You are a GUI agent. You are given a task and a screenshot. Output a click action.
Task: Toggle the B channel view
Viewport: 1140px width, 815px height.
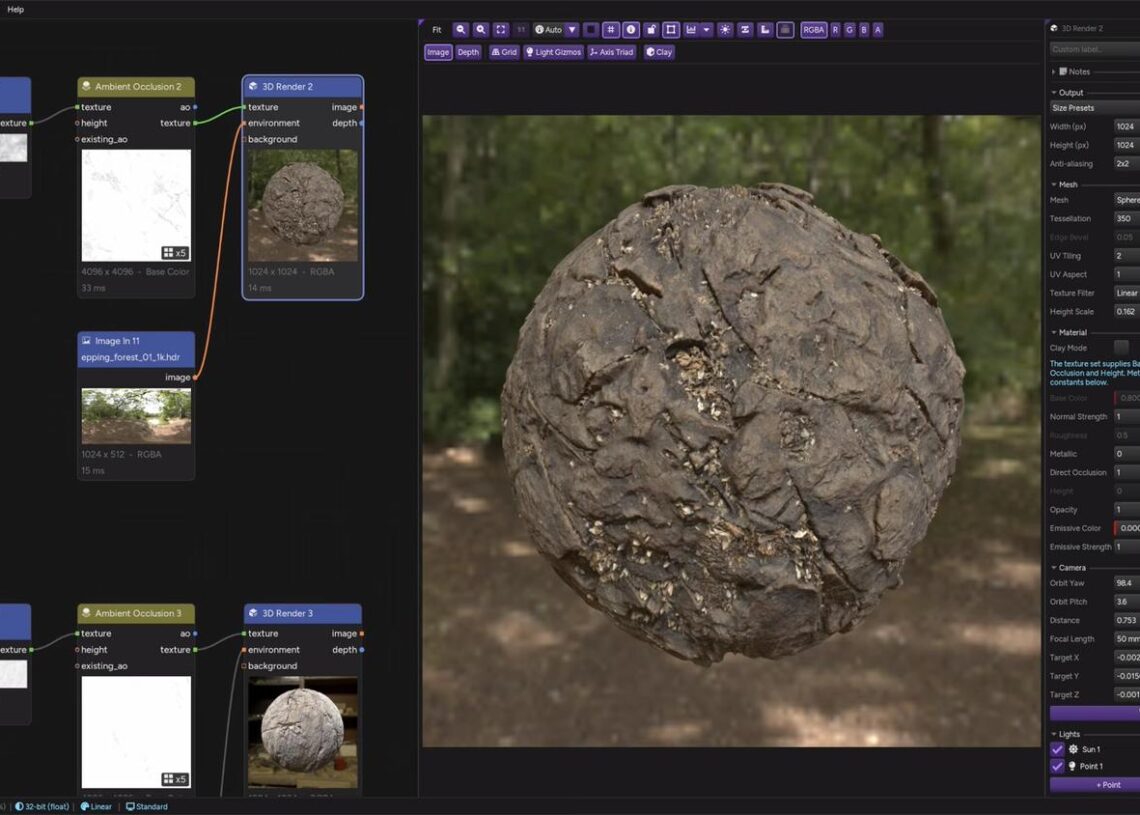coord(864,30)
